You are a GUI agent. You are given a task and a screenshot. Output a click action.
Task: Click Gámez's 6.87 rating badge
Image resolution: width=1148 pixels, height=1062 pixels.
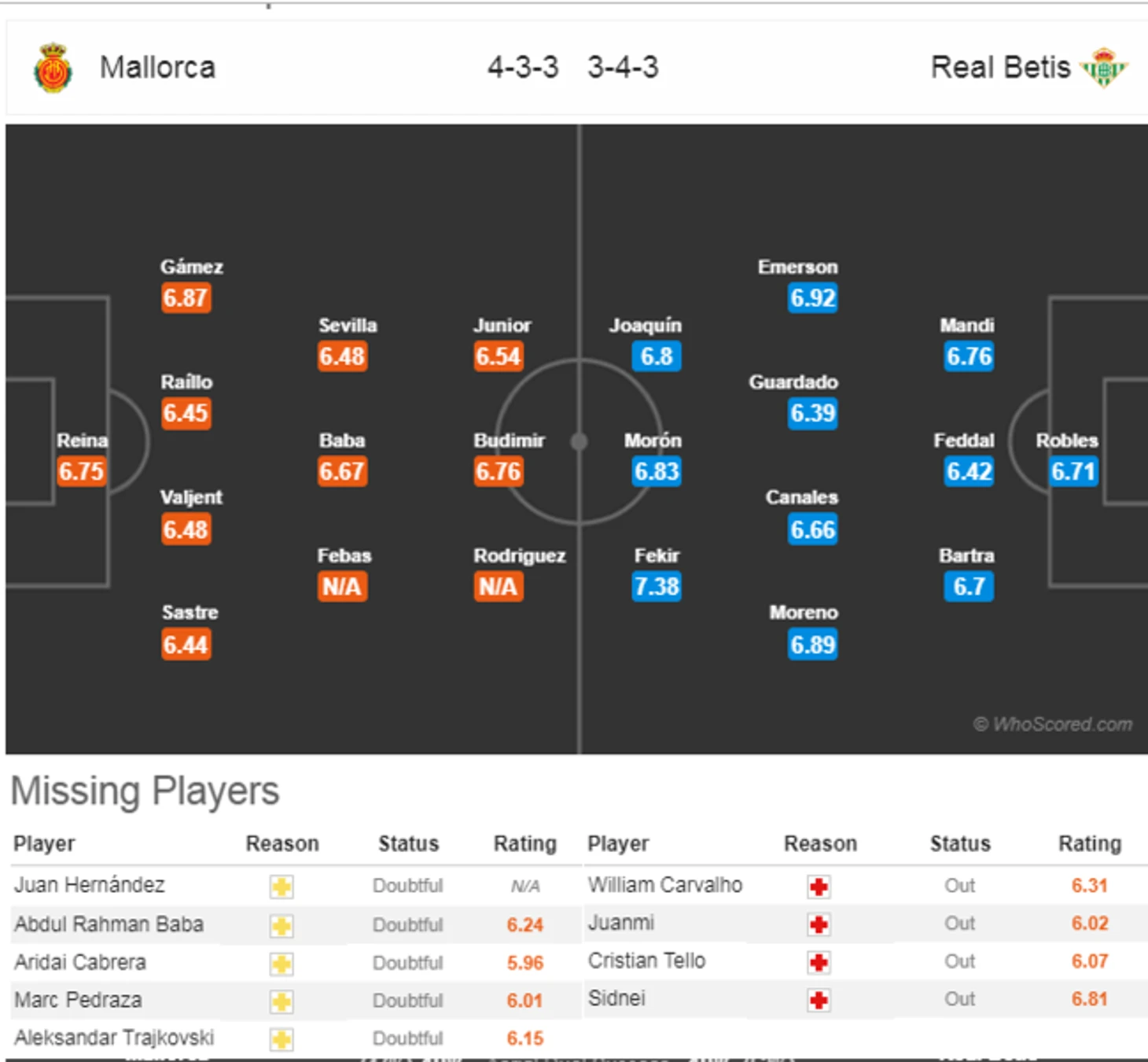(186, 298)
